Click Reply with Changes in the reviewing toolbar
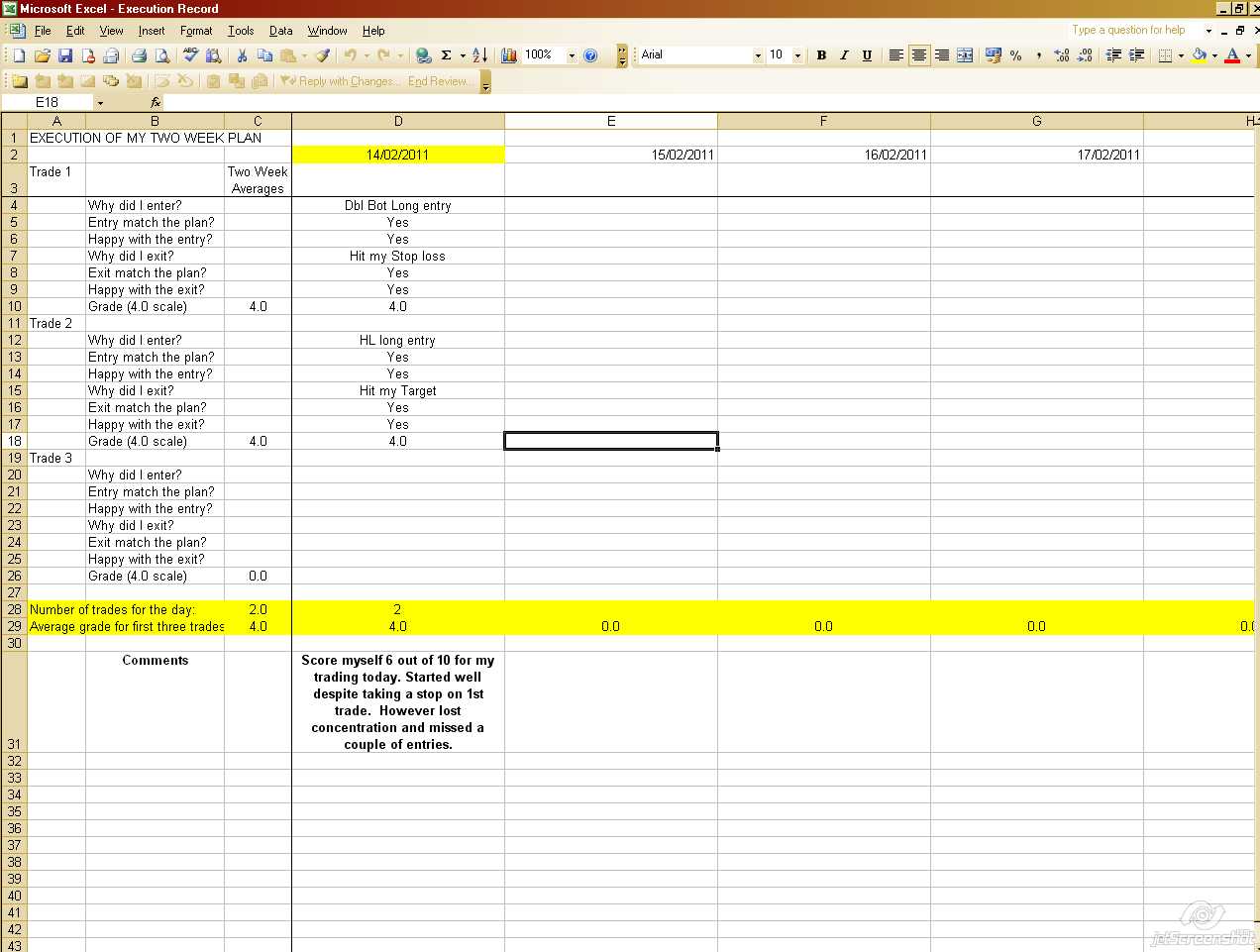Screen dimensions: 1260x952 [340, 81]
